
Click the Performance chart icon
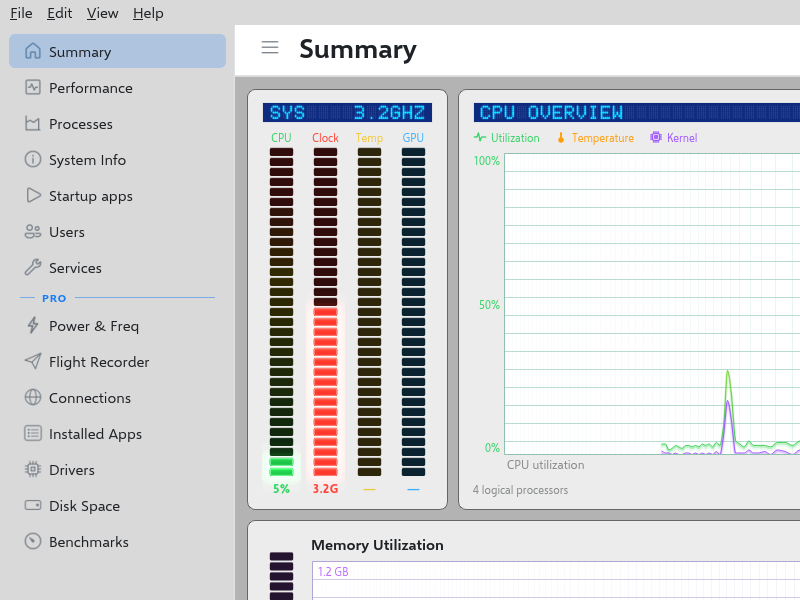click(x=33, y=87)
